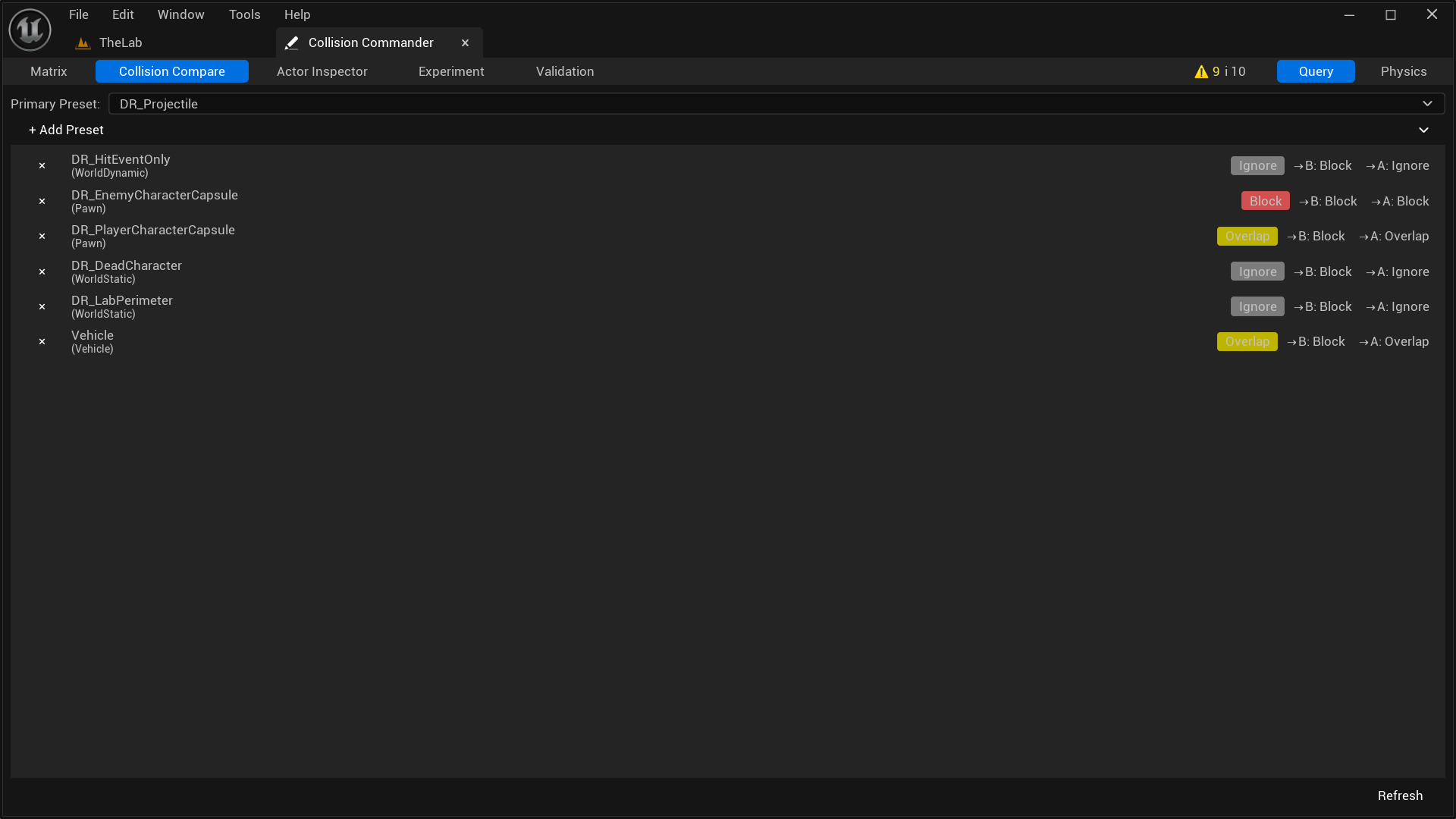Viewport: 1456px width, 819px height.
Task: Remove the DR_PlayerCharacterCapsule preset
Action: [42, 236]
